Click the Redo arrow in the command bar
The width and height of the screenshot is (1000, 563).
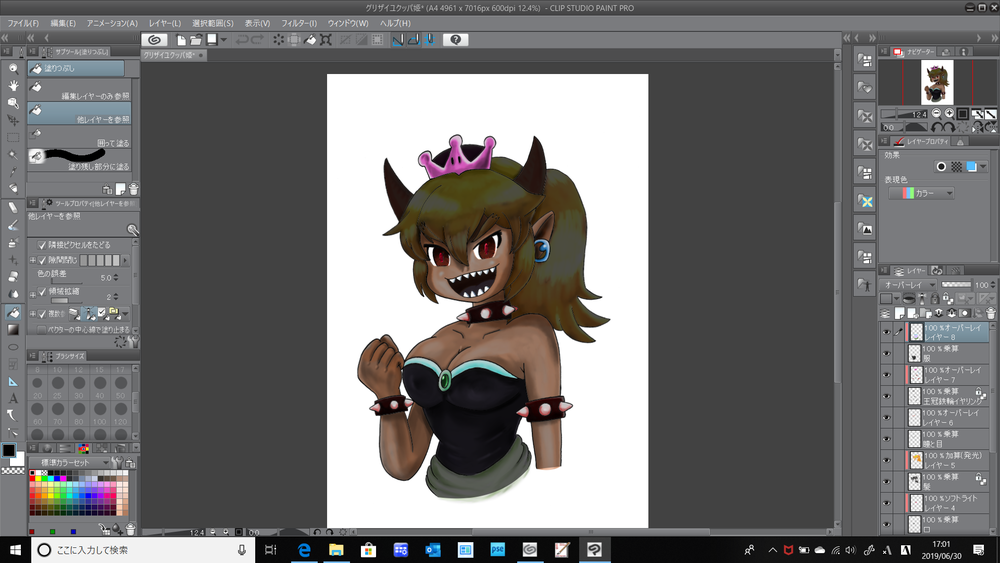pyautogui.click(x=258, y=40)
